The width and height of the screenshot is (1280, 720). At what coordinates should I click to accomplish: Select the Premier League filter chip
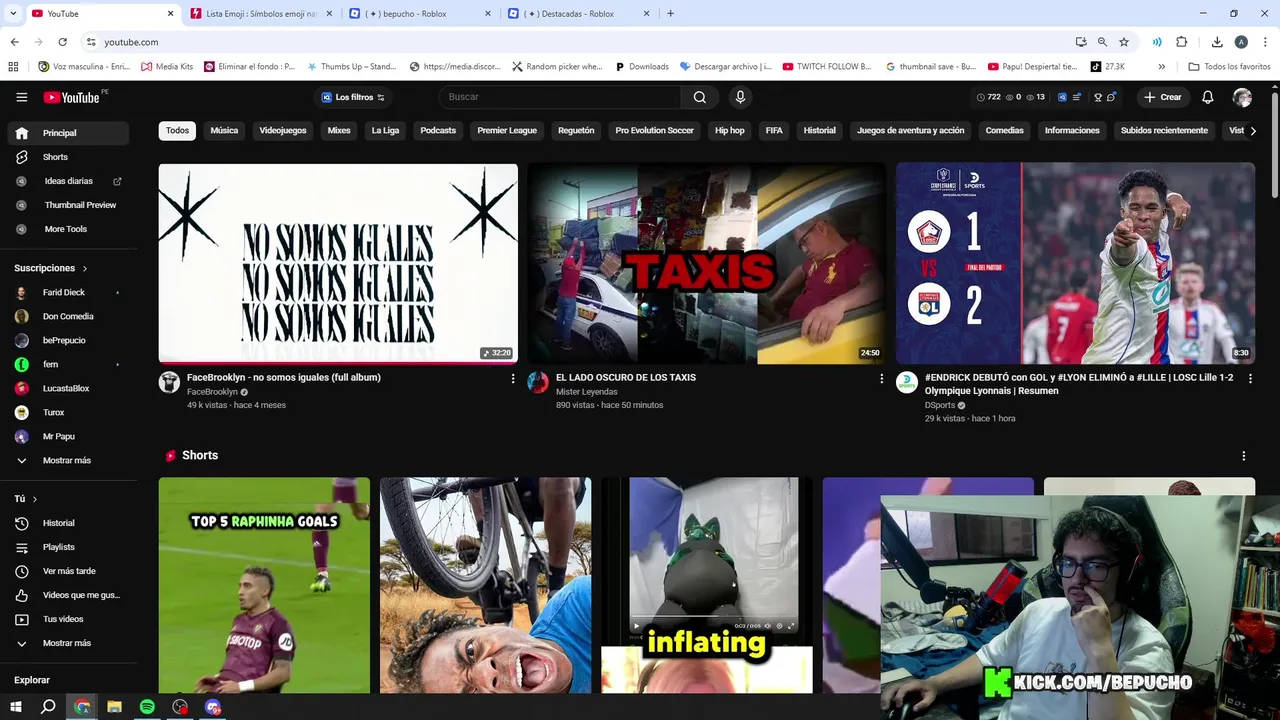coord(507,130)
